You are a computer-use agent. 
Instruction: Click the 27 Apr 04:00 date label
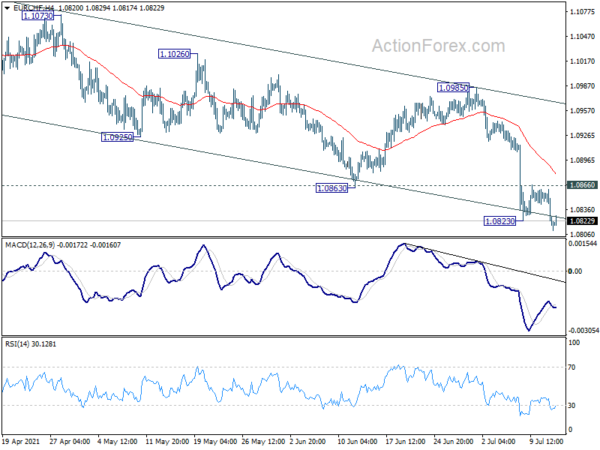point(70,442)
